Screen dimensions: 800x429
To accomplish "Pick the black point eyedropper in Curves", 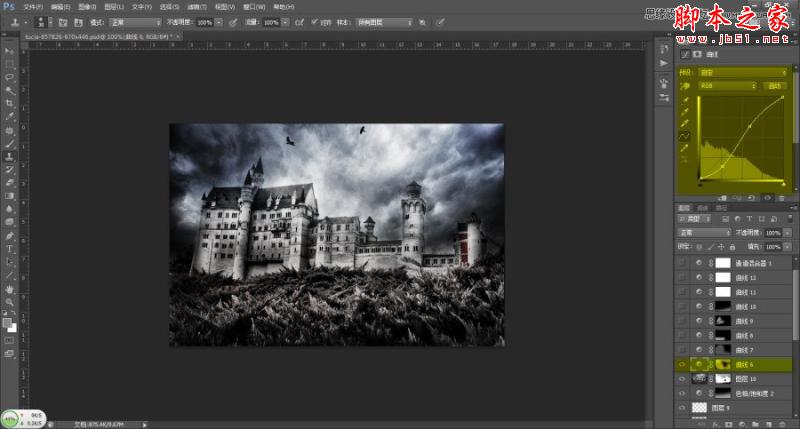I will [685, 99].
